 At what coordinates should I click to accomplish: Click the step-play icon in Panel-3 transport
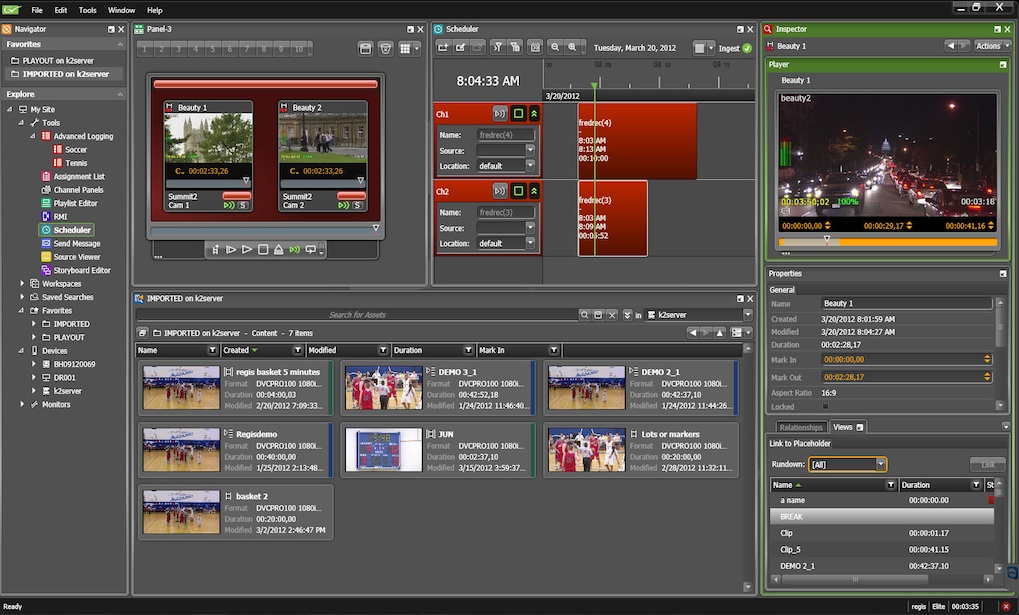click(231, 250)
